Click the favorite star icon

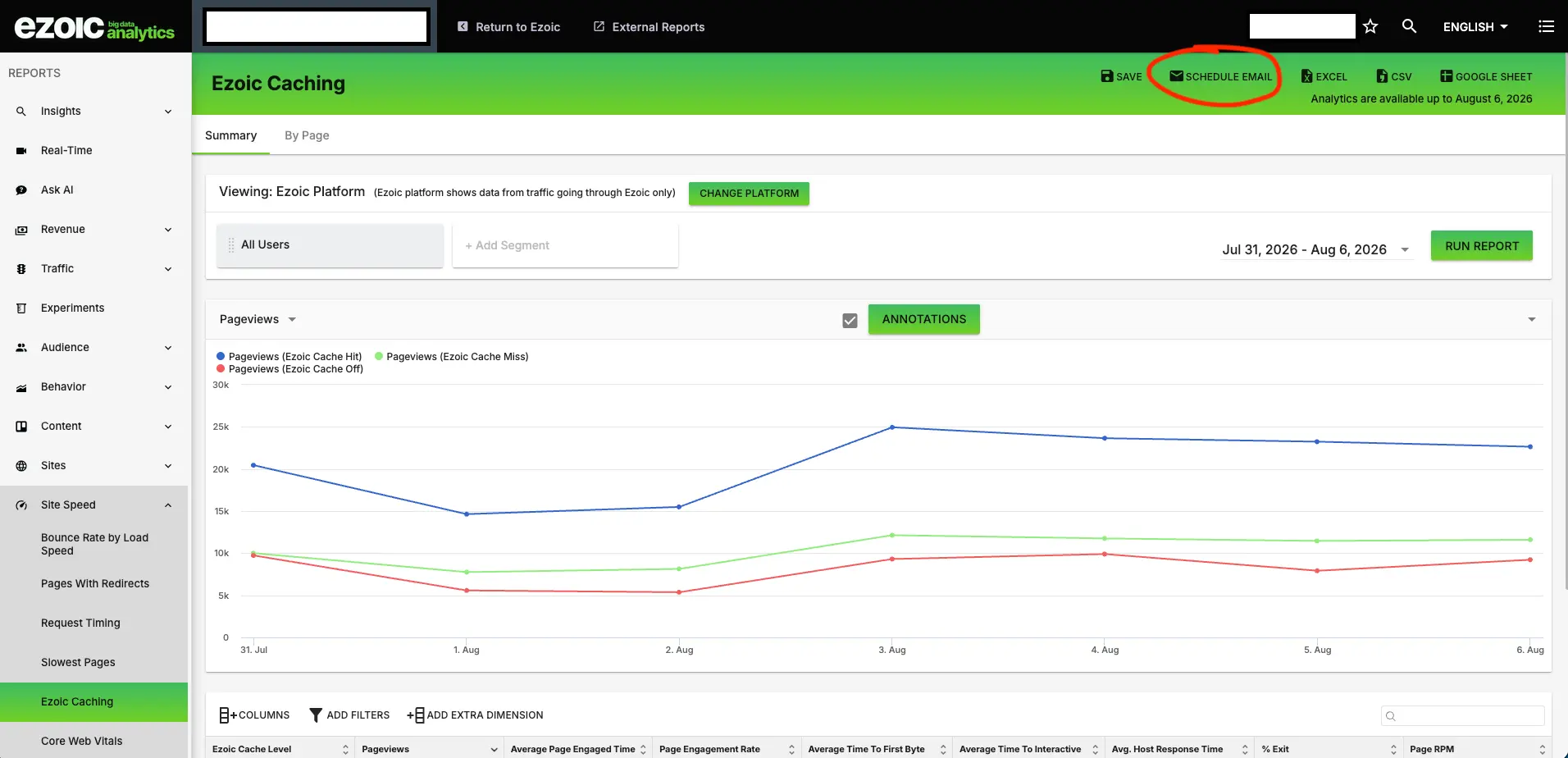[x=1370, y=26]
